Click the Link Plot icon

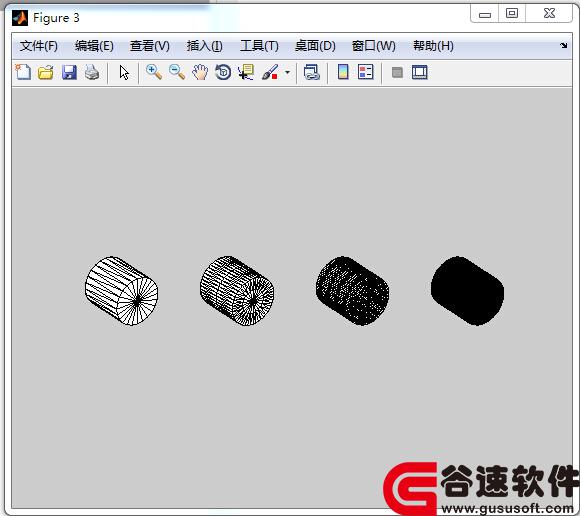312,72
